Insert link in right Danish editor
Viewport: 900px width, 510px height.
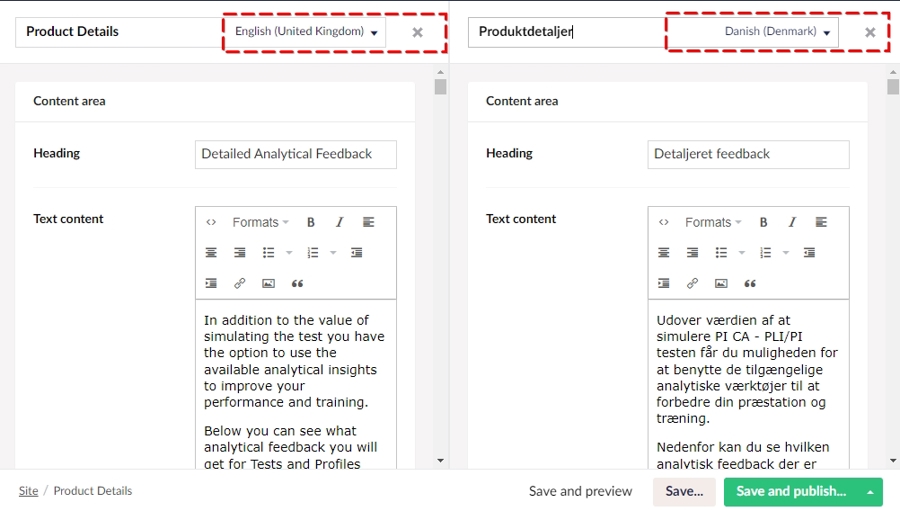[x=693, y=283]
